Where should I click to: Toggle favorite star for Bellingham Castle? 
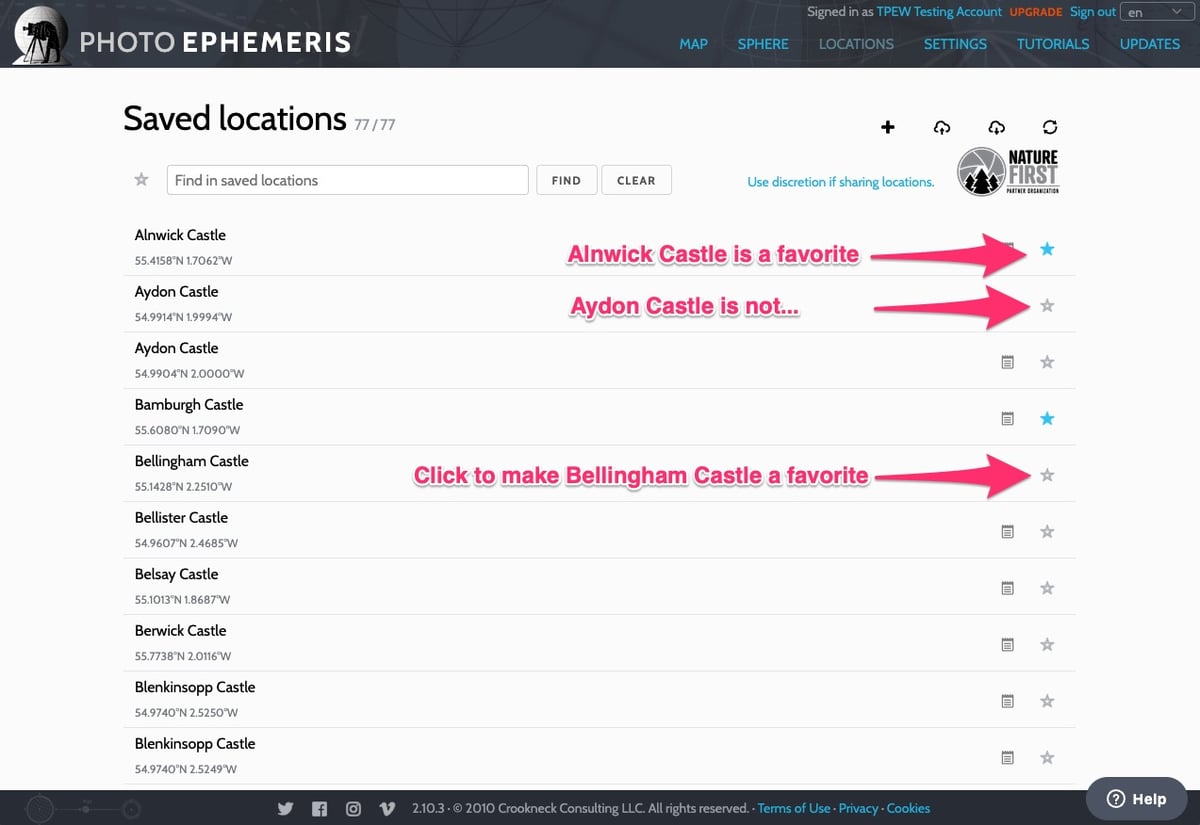click(1047, 475)
